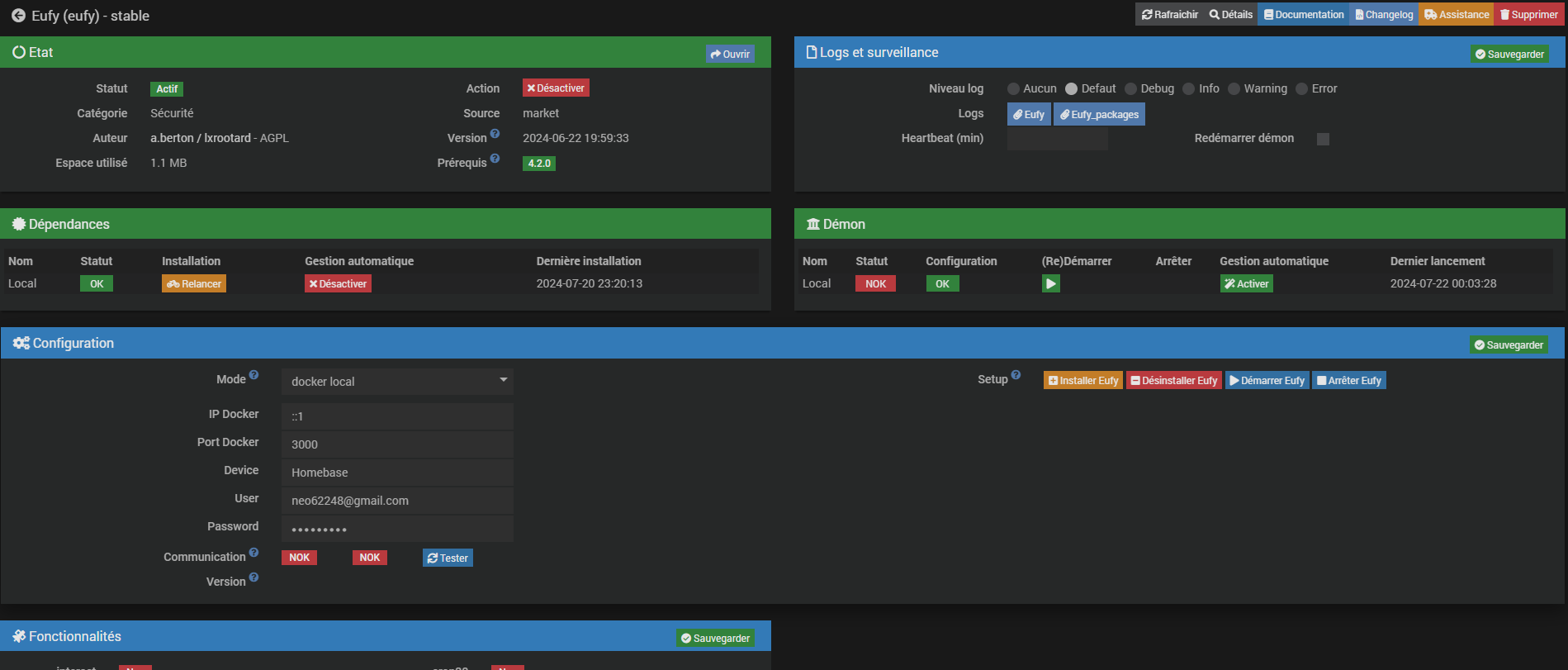
Task: Select the Aucun log level
Action: [x=1013, y=89]
